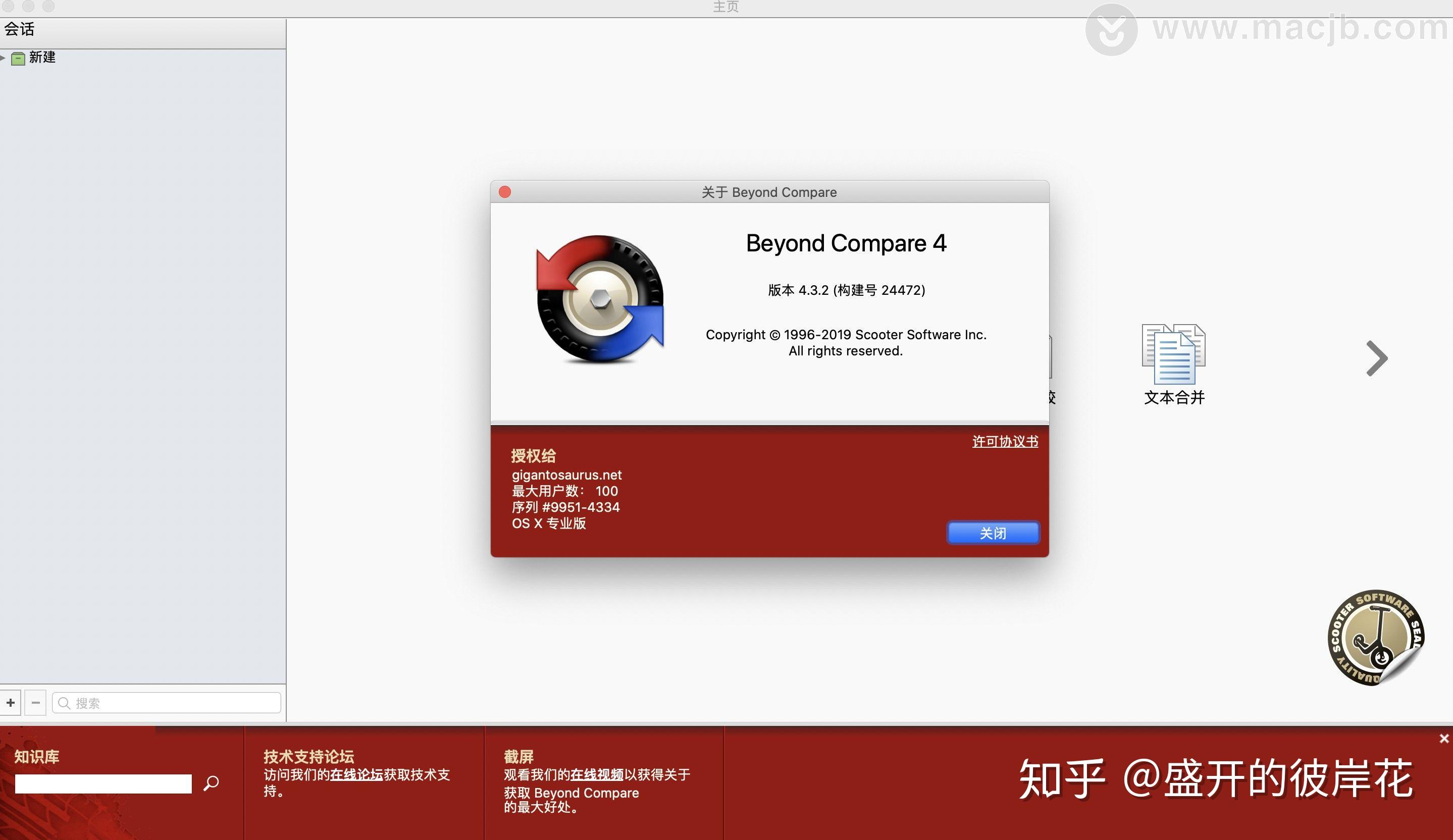Click the 授权给 heading in About dialog
1453x840 pixels.
click(x=533, y=456)
